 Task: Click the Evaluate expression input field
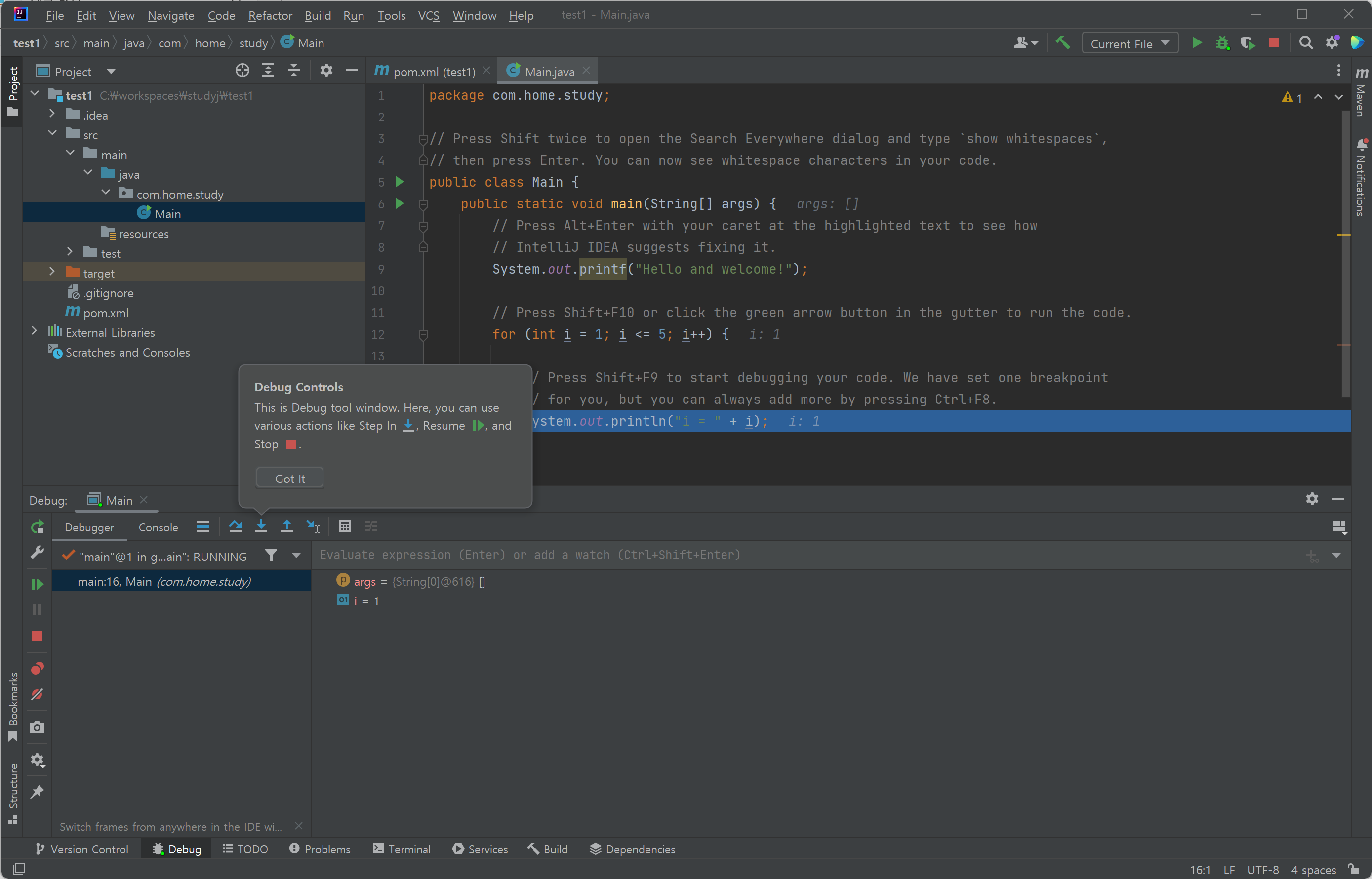[x=685, y=555]
